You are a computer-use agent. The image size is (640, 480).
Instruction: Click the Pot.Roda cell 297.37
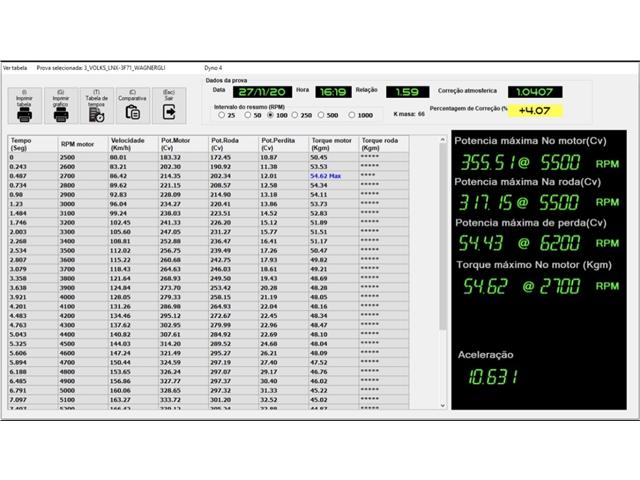click(233, 381)
